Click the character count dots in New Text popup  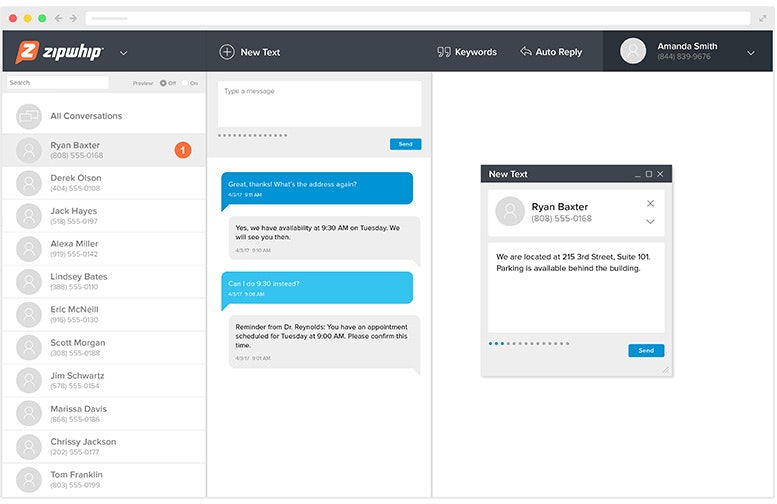[529, 344]
